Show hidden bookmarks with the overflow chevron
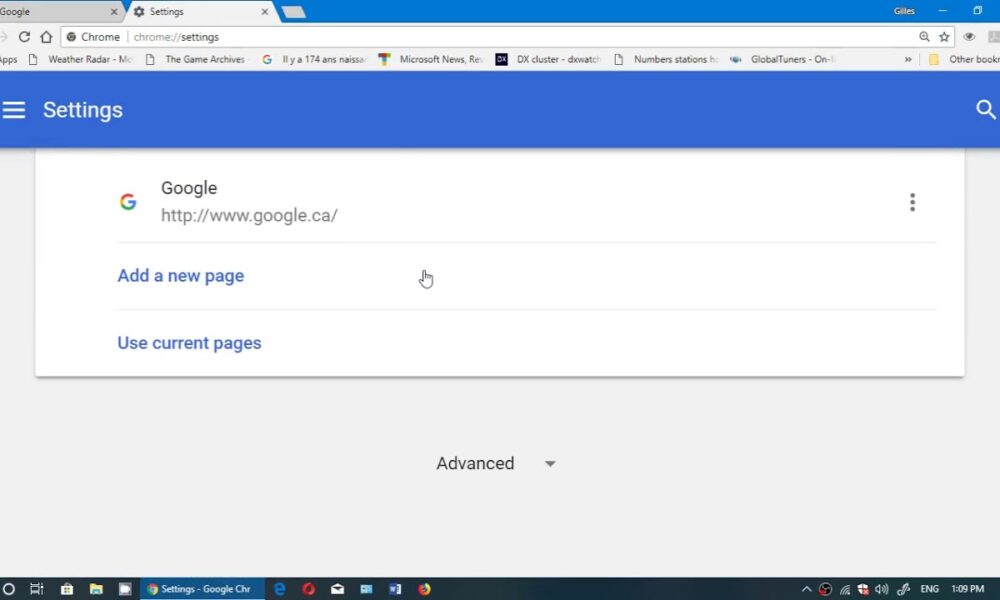Viewport: 1000px width, 600px height. (x=908, y=60)
